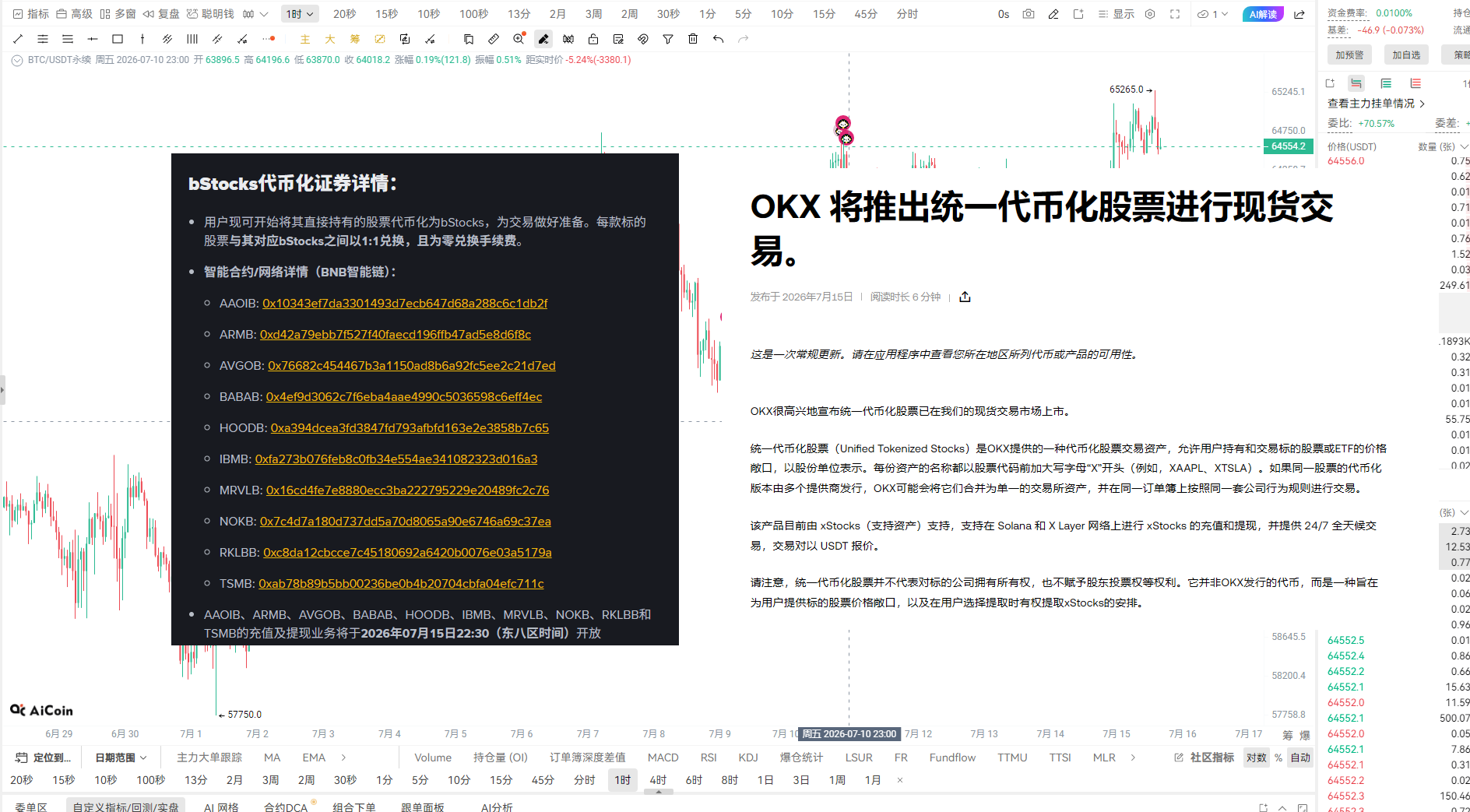
Task: Click the 加预警 add alert button
Action: 1349,54
